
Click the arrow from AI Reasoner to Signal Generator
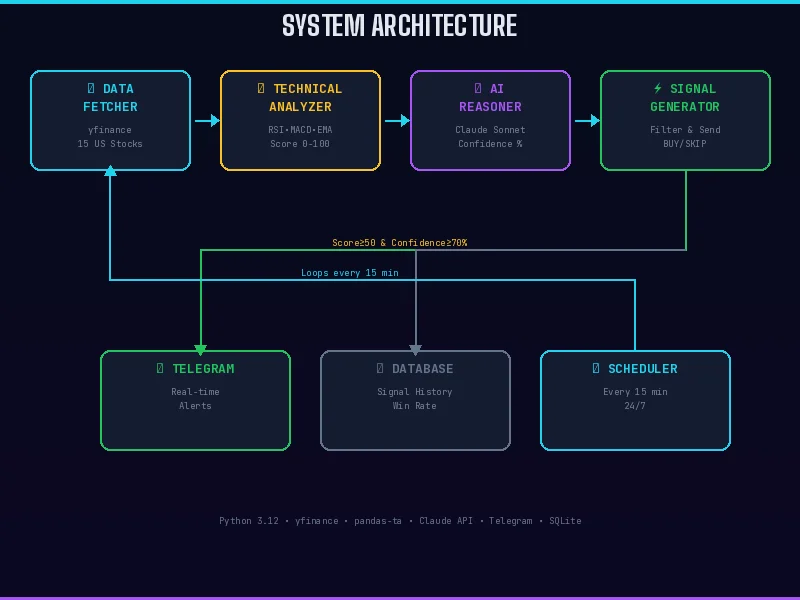pyautogui.click(x=587, y=121)
